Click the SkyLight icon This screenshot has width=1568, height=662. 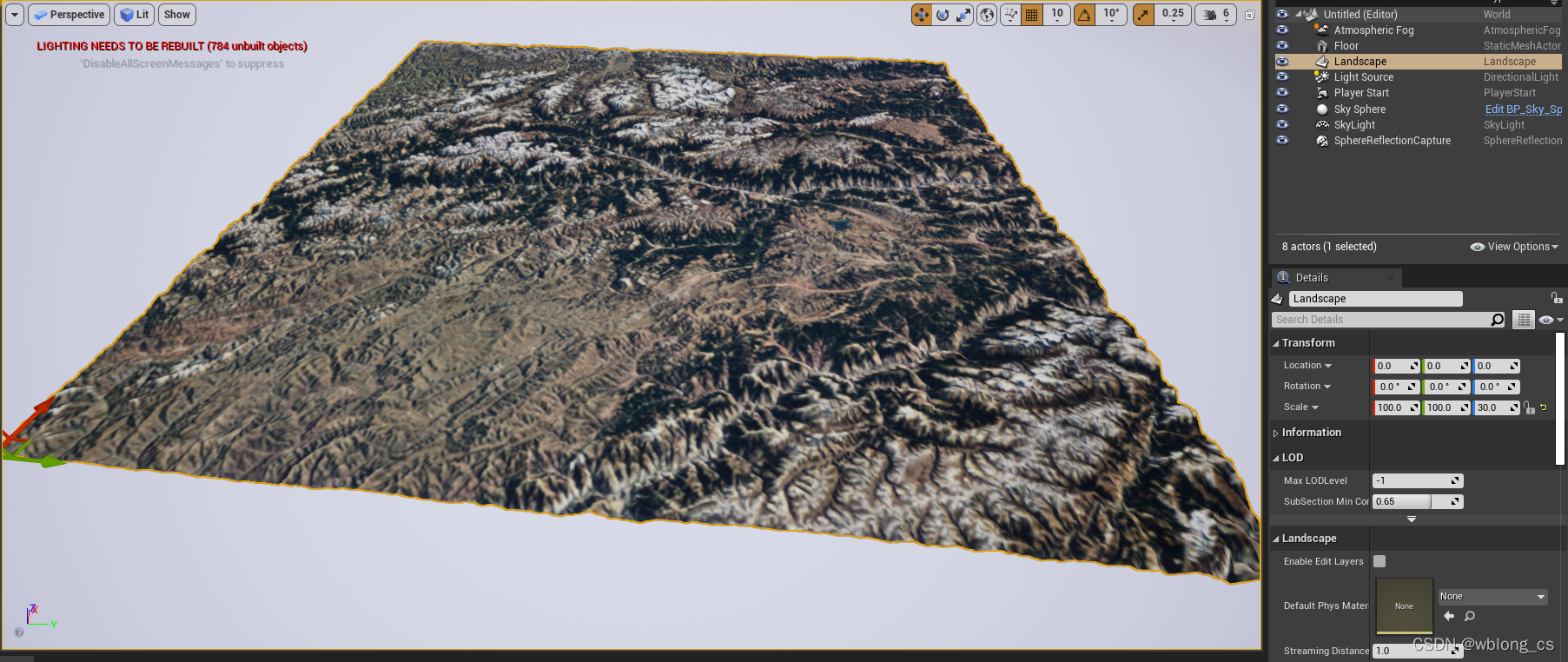(x=1322, y=125)
